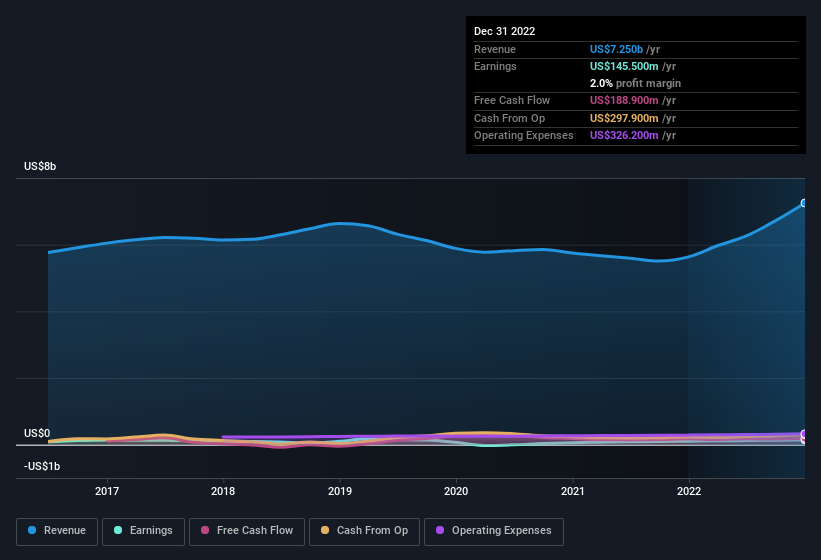Click the Free Cash Flow tooltip label
The image size is (821, 560).
tap(512, 100)
